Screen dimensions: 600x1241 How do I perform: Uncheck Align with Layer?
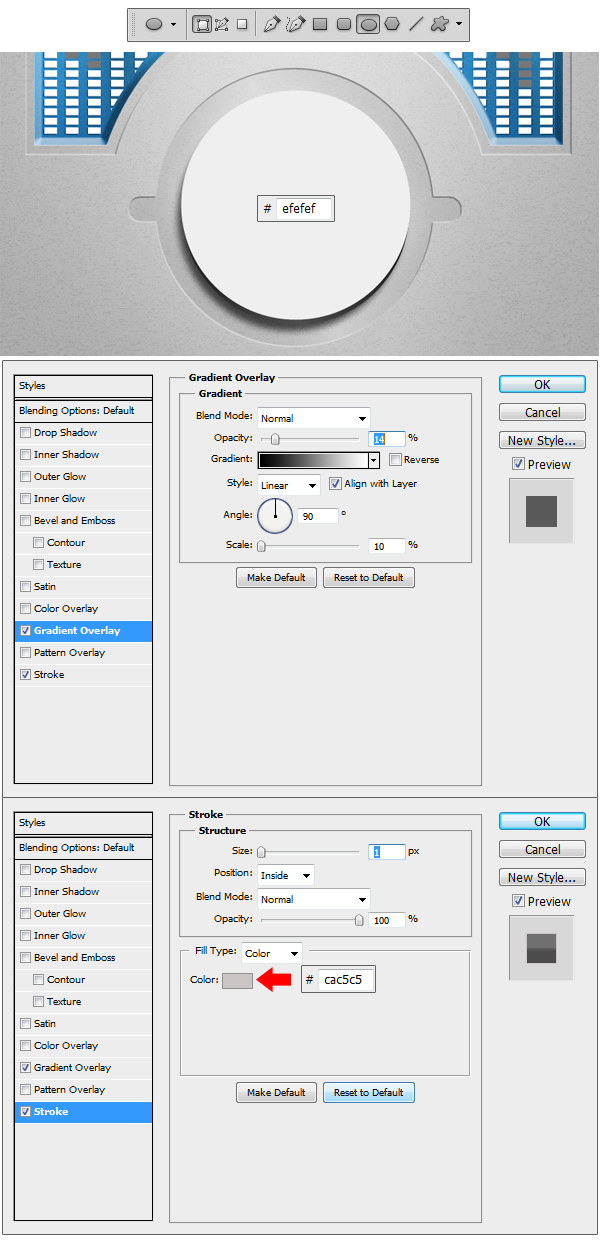pyautogui.click(x=336, y=484)
